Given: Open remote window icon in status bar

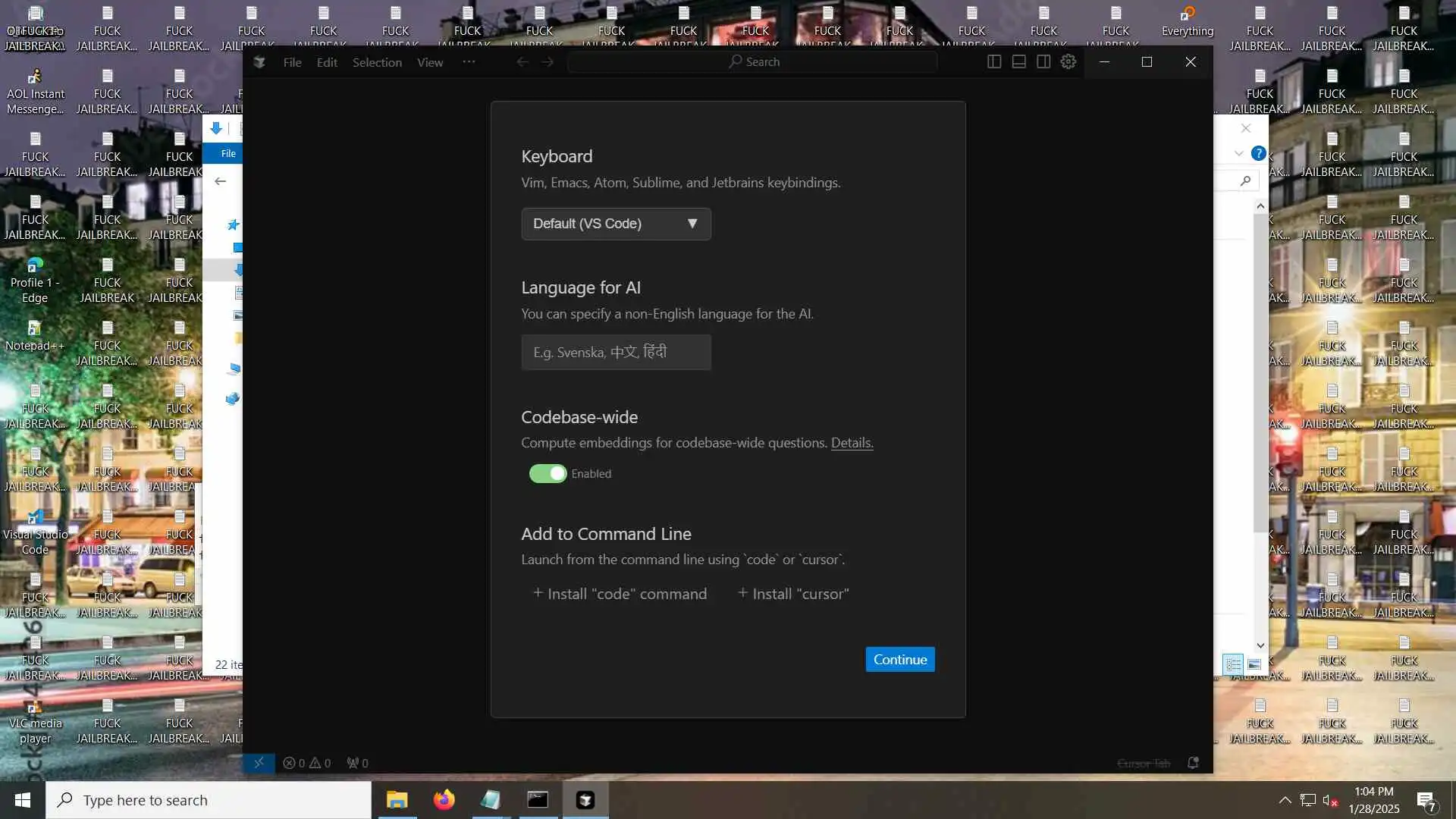Looking at the screenshot, I should tap(259, 763).
